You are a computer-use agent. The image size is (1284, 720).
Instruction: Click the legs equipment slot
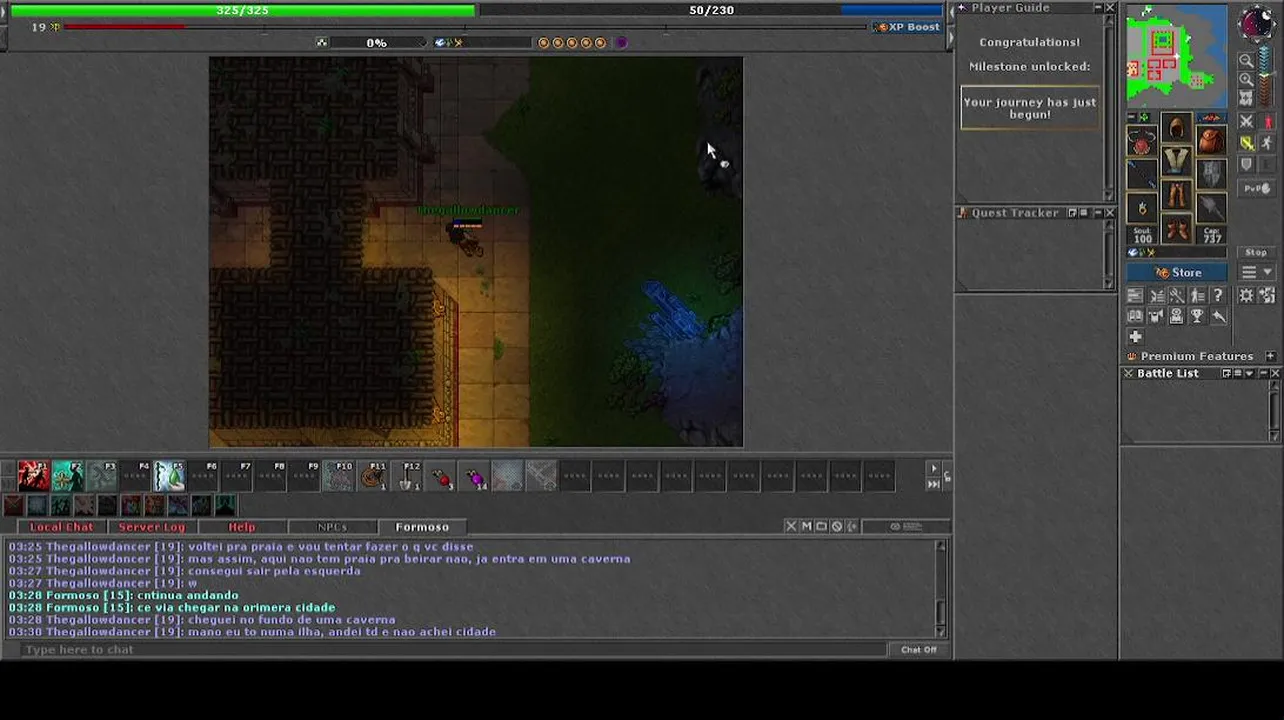[1176, 195]
